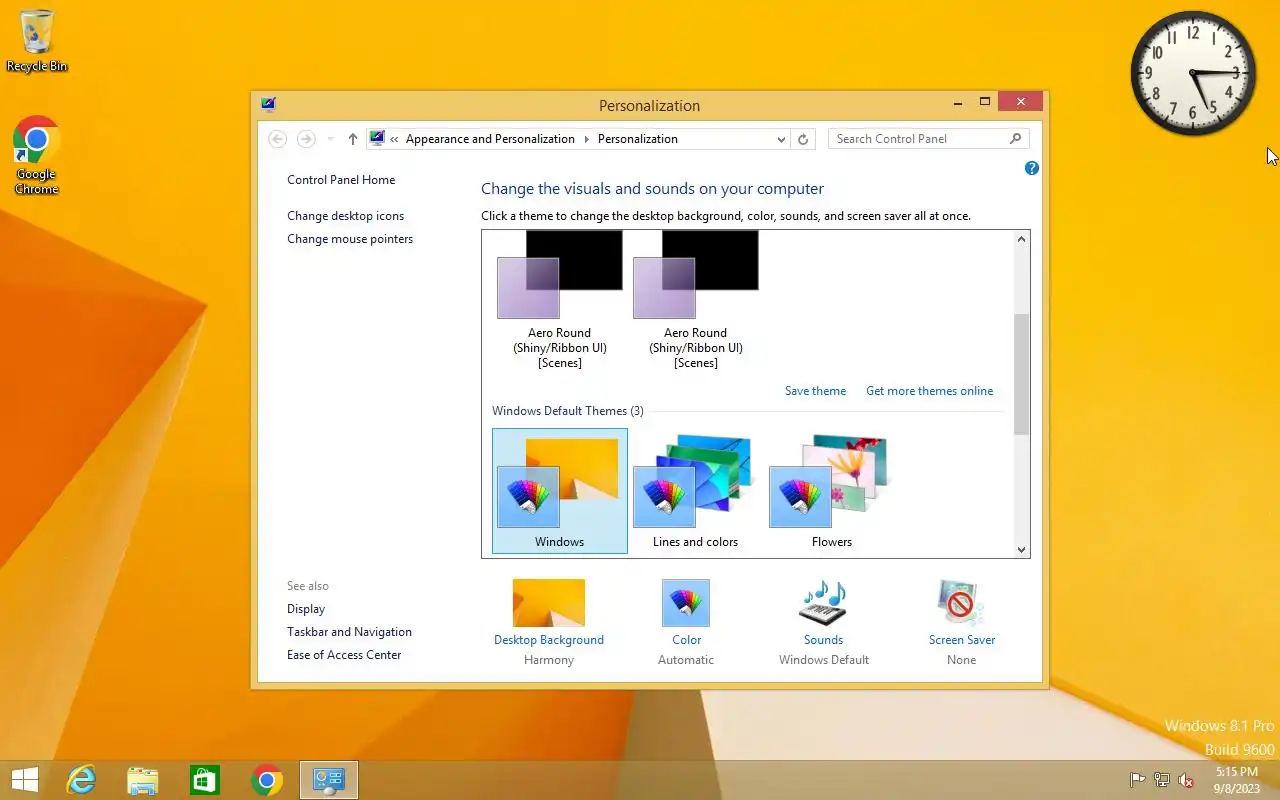Screen dimensions: 1280x800
Task: Open the Google Chrome desktop shortcut
Action: click(37, 155)
